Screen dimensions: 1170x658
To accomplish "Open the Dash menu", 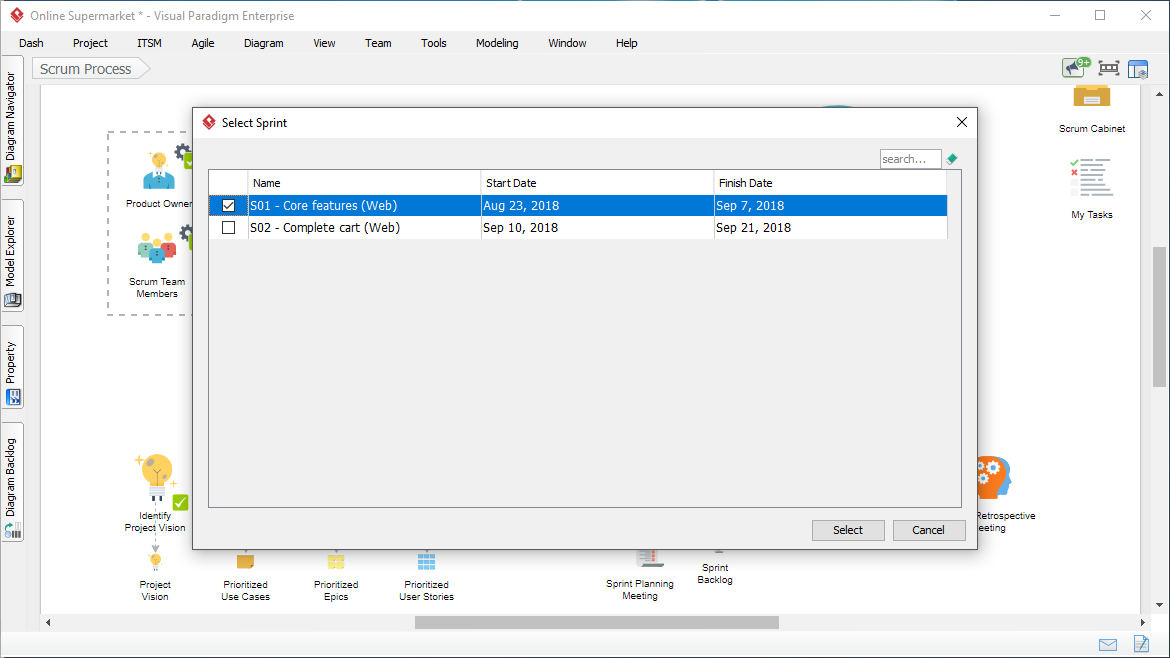I will [31, 43].
